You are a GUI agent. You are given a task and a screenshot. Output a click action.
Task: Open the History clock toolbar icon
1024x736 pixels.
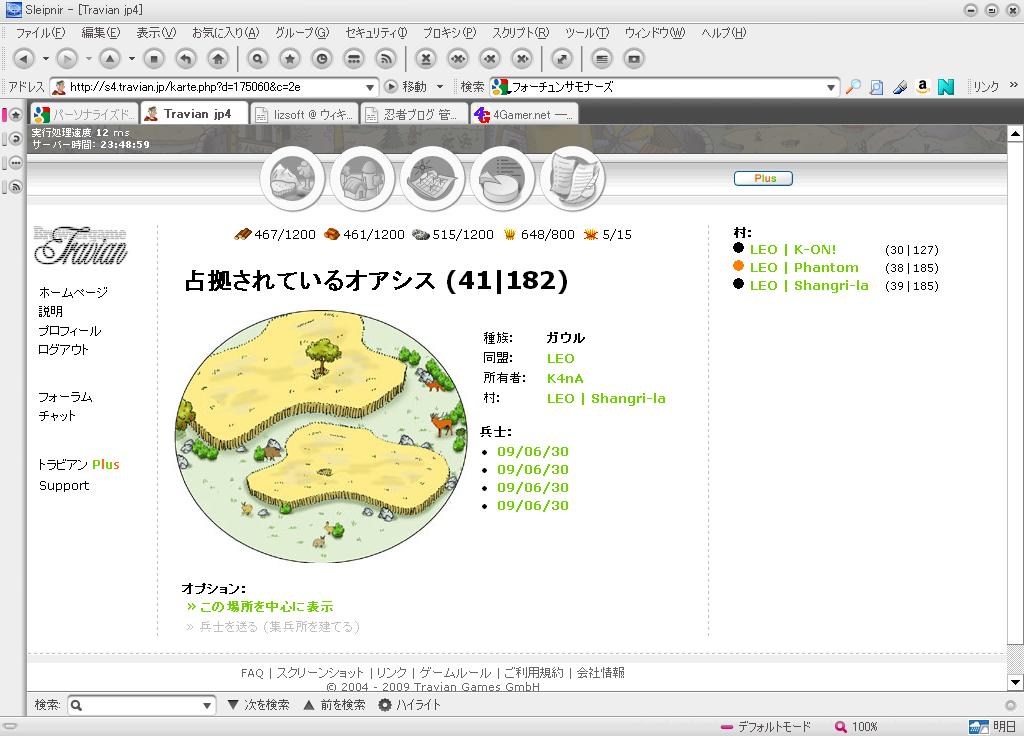coord(322,59)
